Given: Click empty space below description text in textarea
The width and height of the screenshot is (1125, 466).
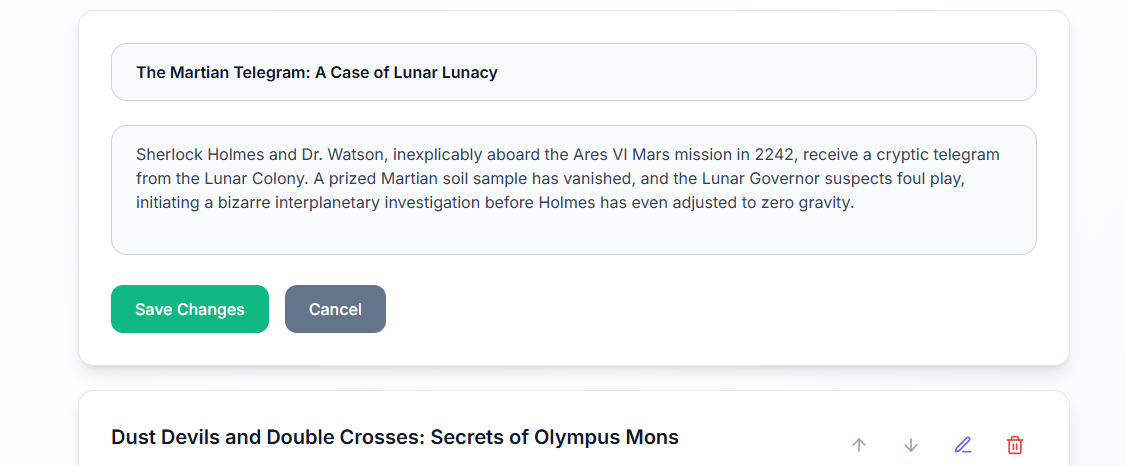Looking at the screenshot, I should pos(573,234).
